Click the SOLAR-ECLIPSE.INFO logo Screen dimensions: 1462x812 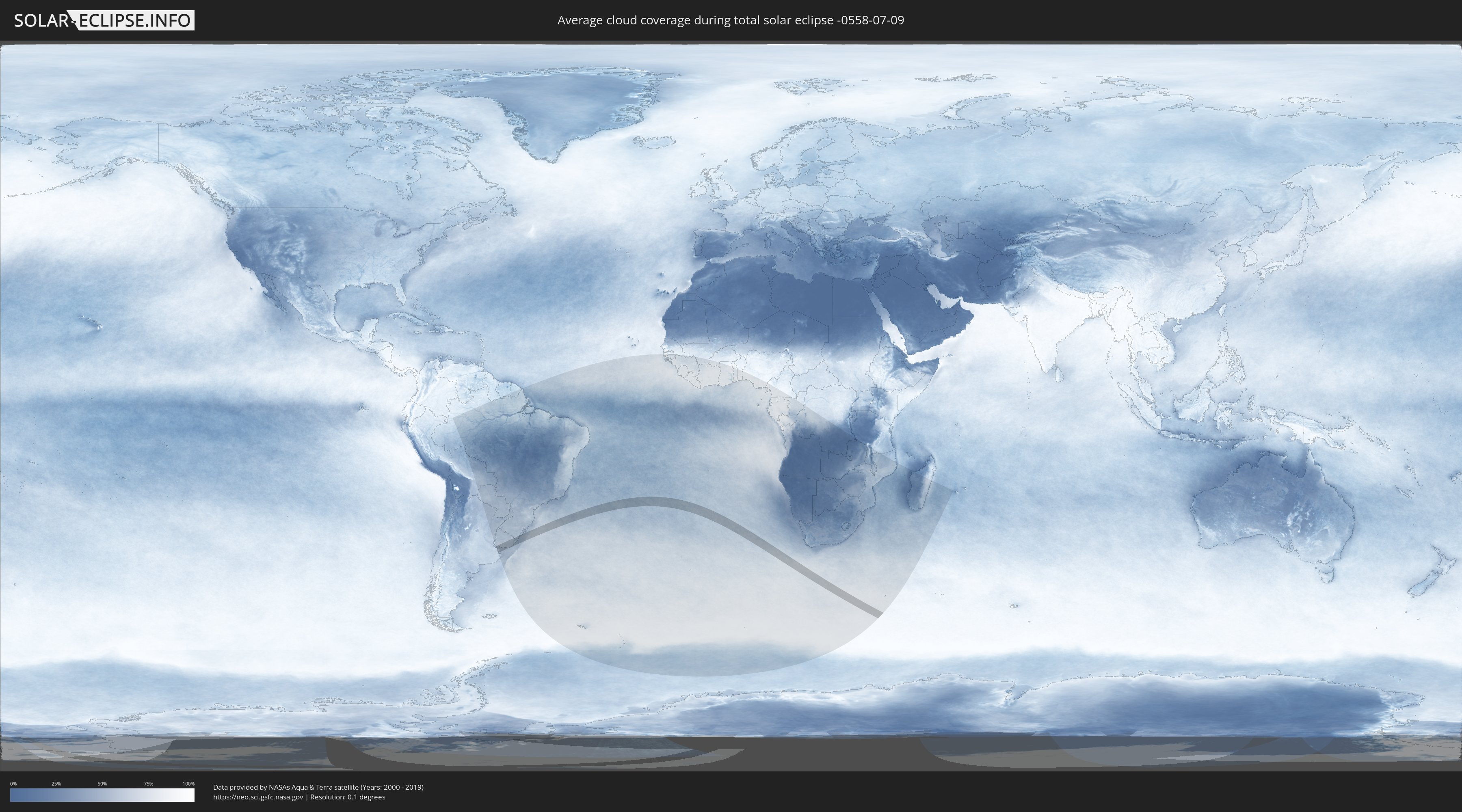pos(104,20)
